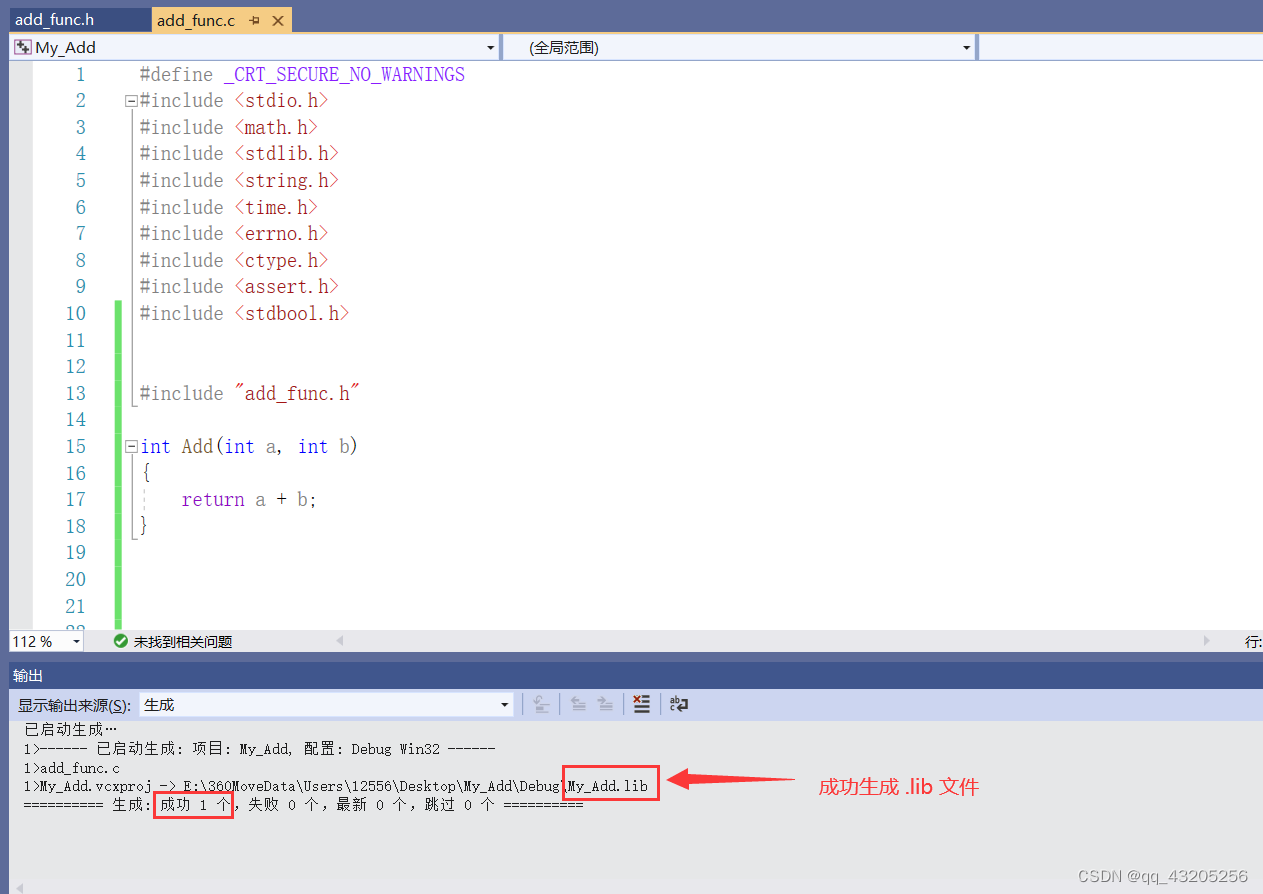Open the My_Add project dropdown
The image size is (1263, 894).
(490, 48)
